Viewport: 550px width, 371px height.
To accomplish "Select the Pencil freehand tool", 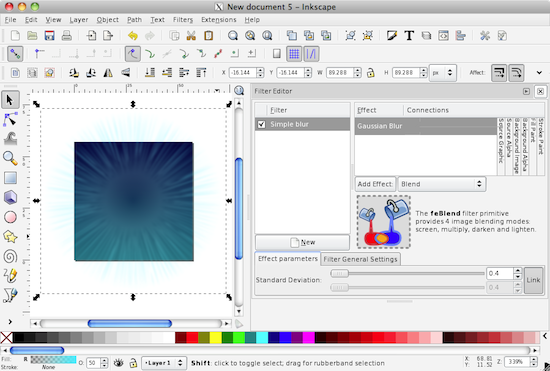I will point(10,276).
